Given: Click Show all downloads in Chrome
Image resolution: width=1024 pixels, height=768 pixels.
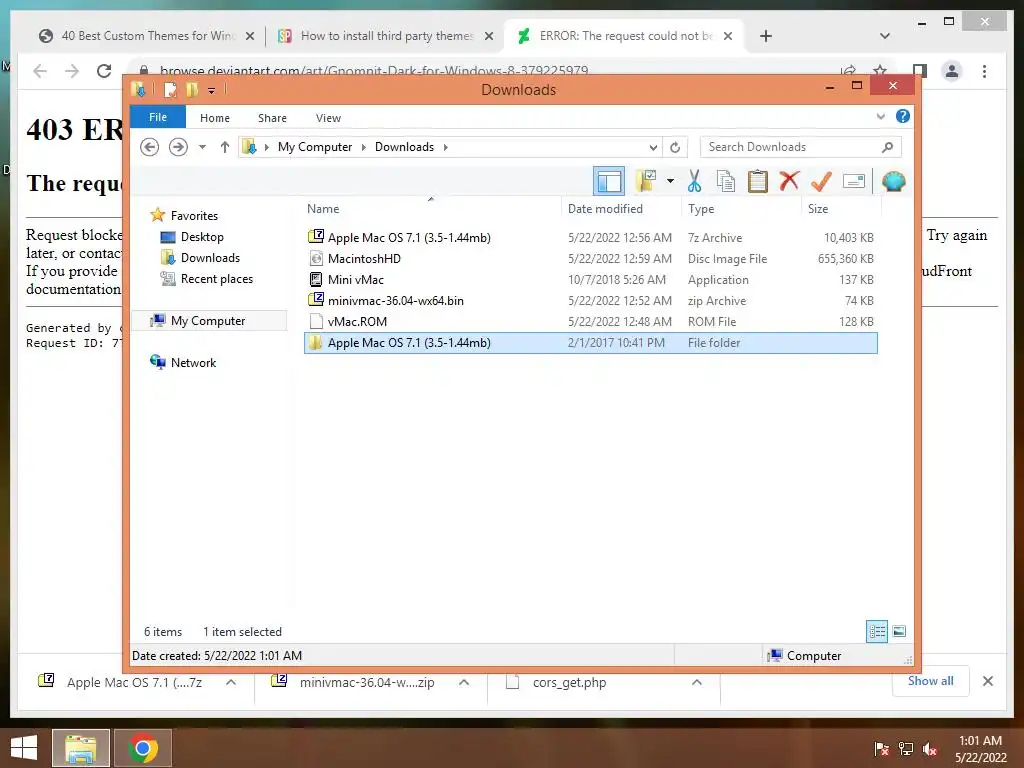Looking at the screenshot, I should coord(931,681).
